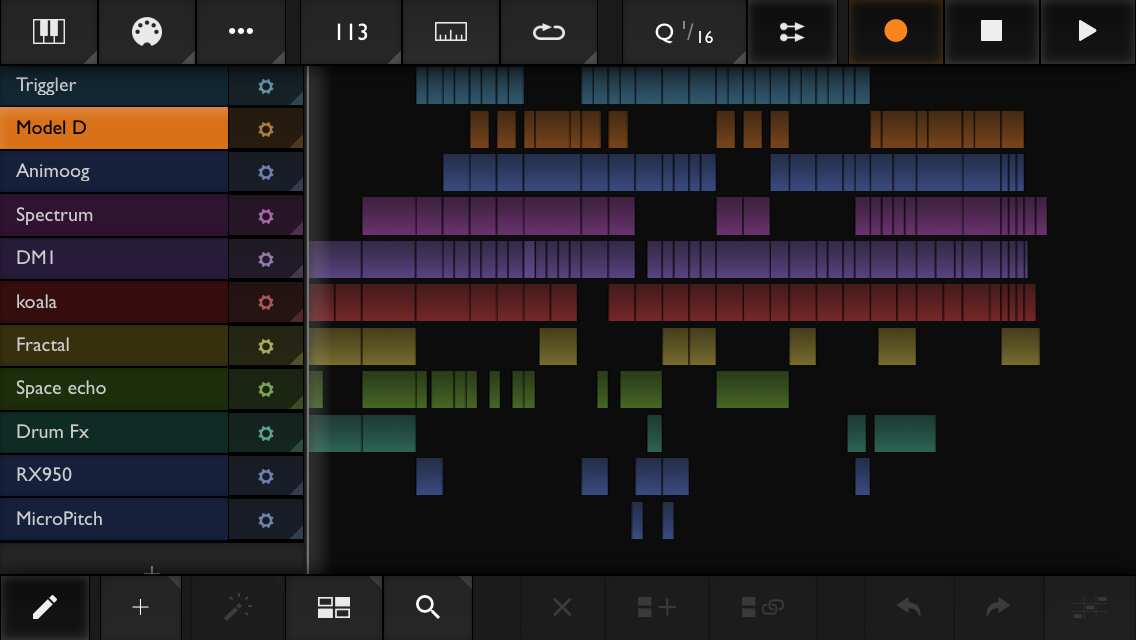1136x640 pixels.
Task: Open Spectrum track settings gear
Action: (266, 216)
